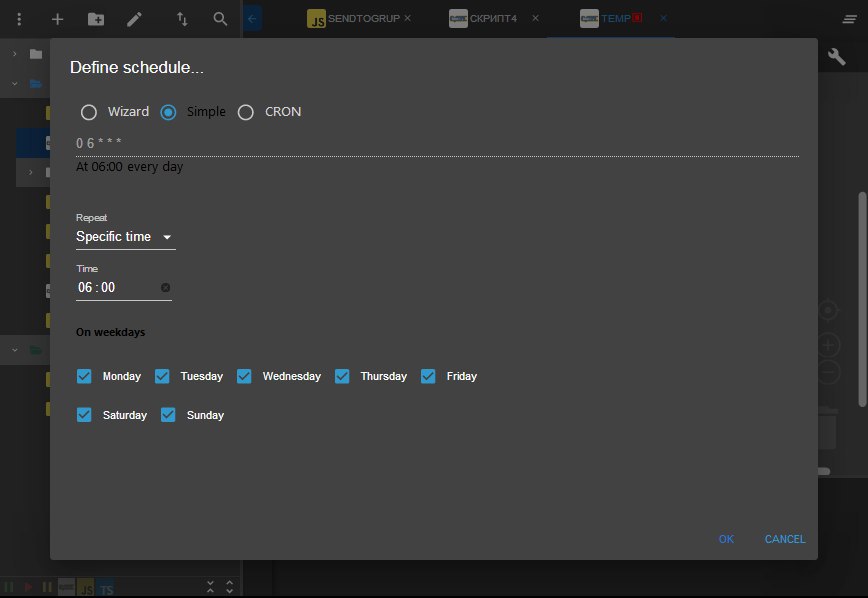Click the JS filter icon at bottom
This screenshot has height=598, width=868.
86,588
